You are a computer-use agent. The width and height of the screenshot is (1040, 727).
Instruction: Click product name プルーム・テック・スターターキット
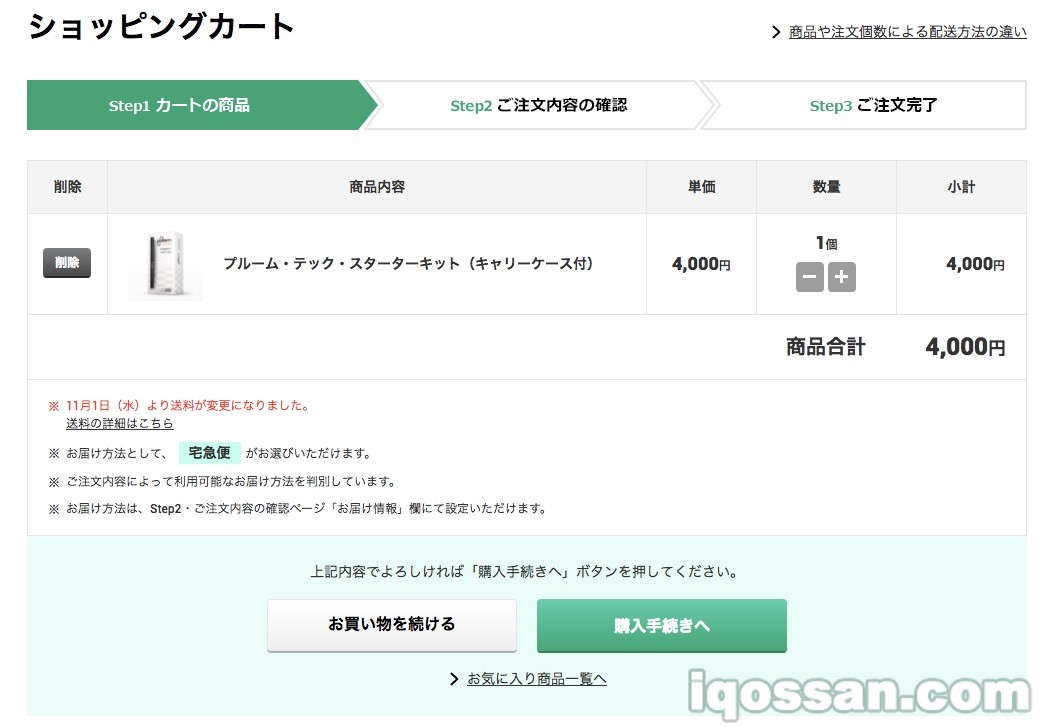coord(408,263)
